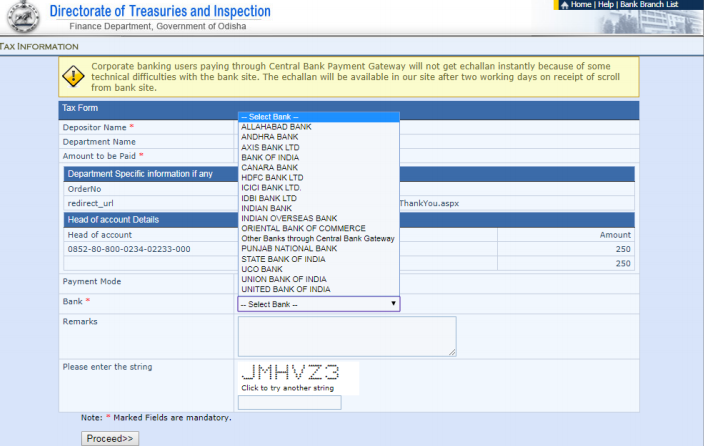Click the Odisha government emblem logo

22,17
